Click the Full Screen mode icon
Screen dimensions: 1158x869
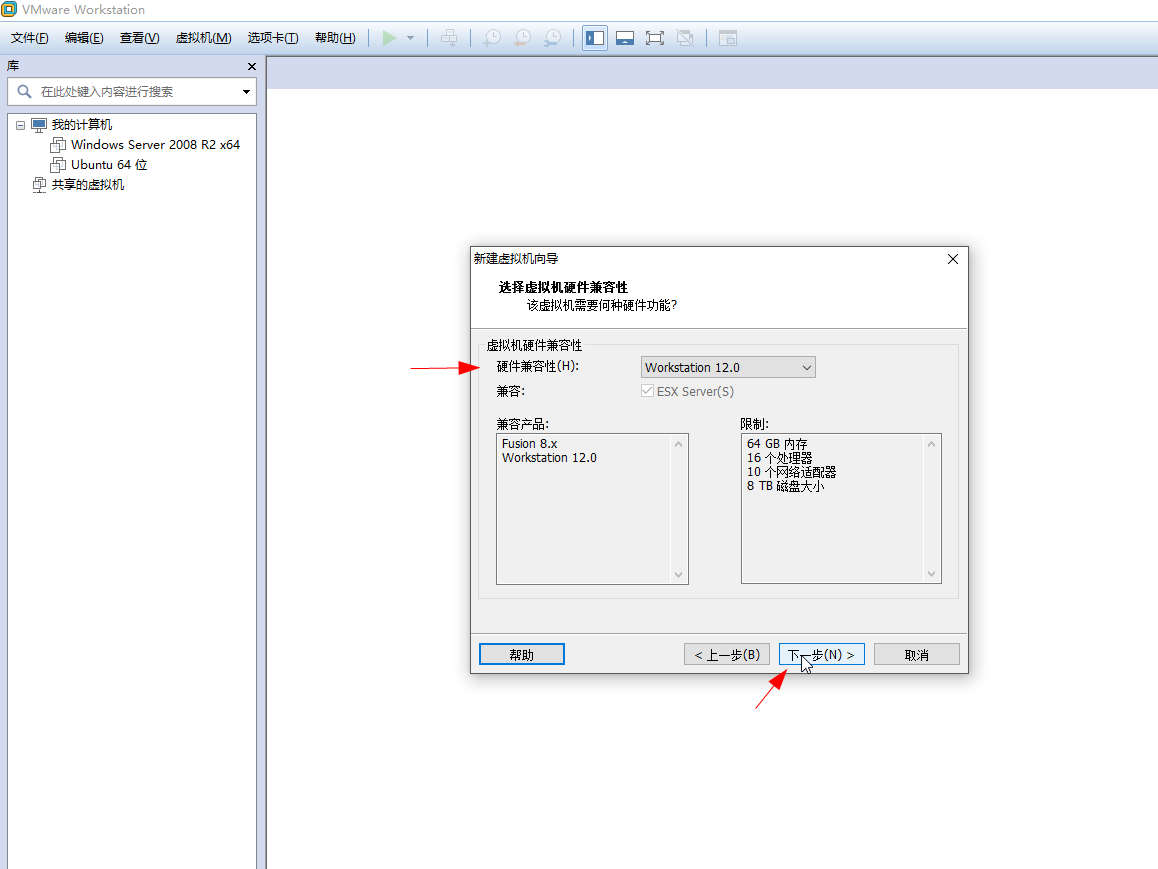point(655,38)
